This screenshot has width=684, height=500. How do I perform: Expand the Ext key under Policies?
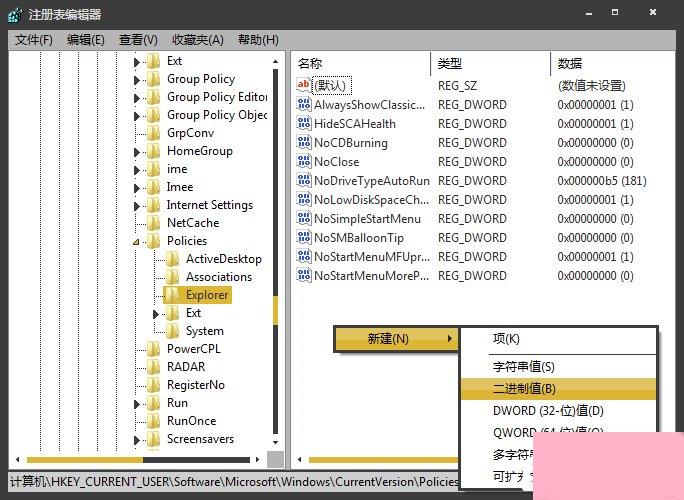coord(156,314)
